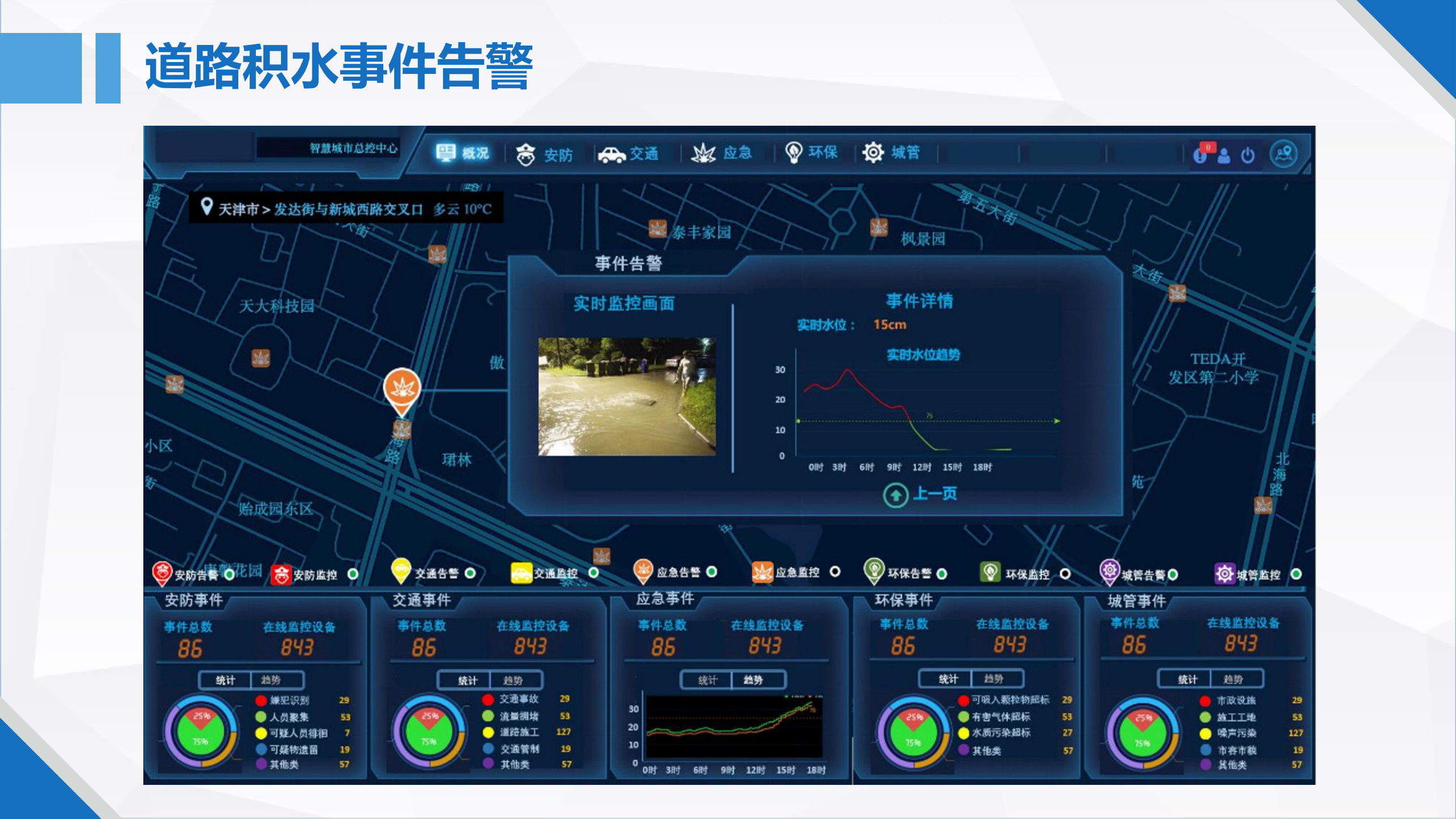Click the 智慧城市总控中心 title text
This screenshot has height=819, width=1456.
point(353,148)
